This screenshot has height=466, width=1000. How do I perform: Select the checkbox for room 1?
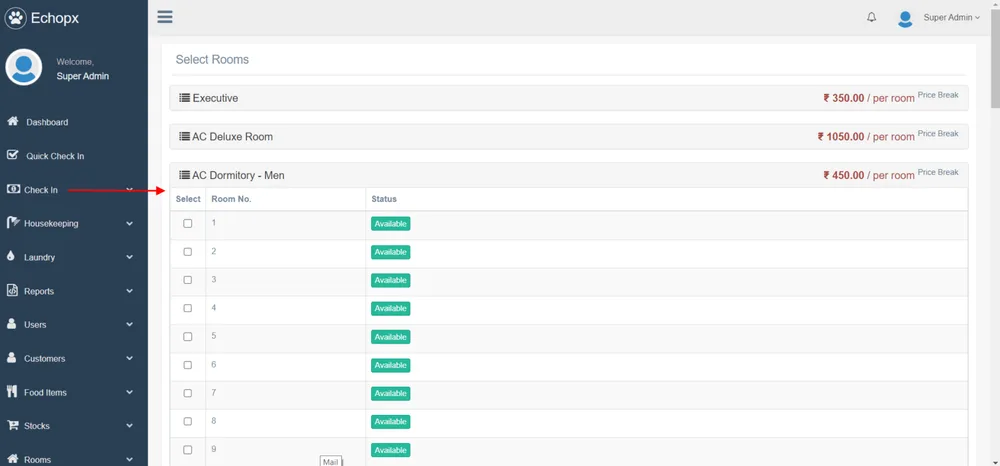[188, 224]
